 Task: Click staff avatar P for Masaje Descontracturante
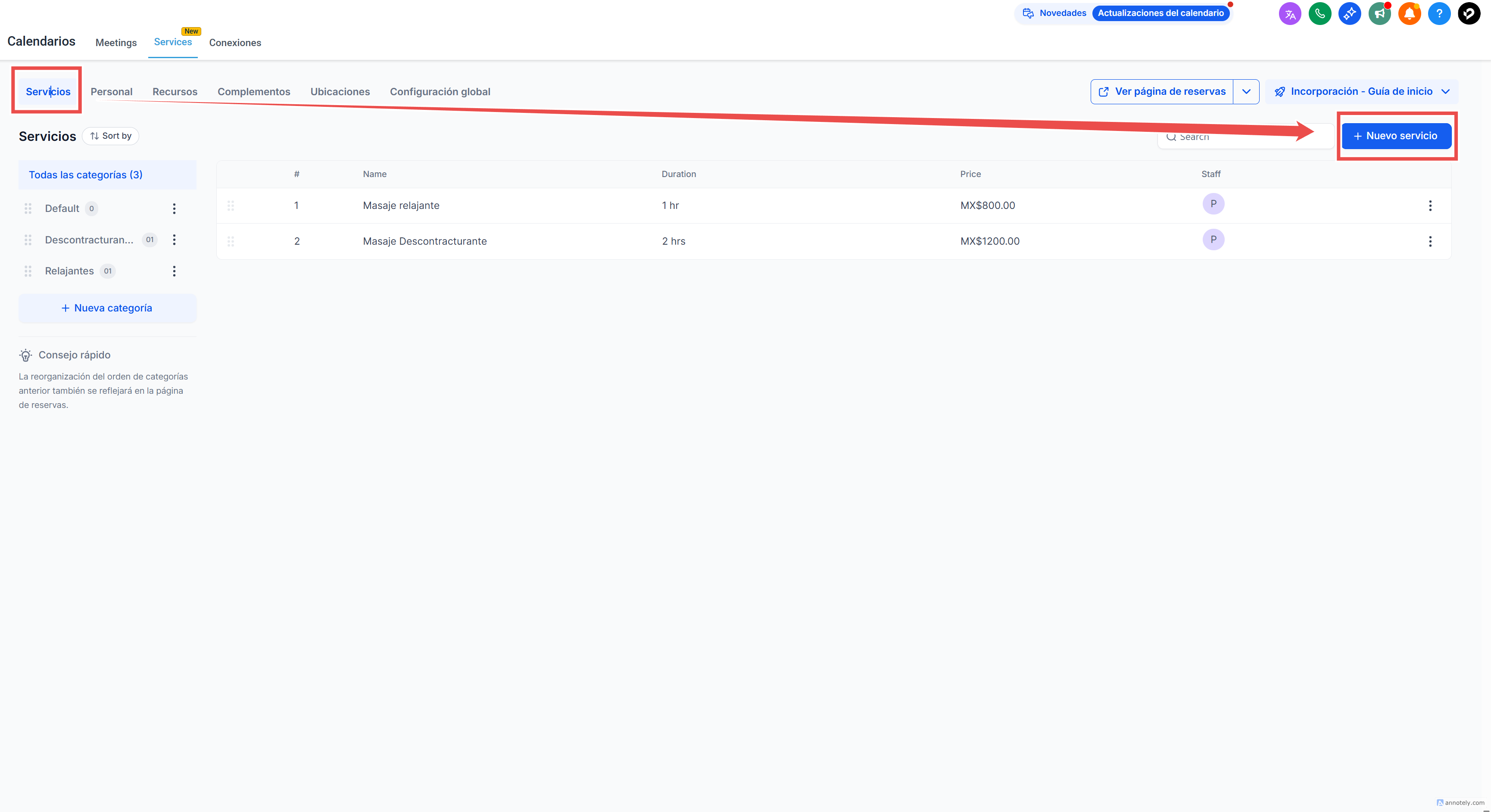pyautogui.click(x=1213, y=240)
